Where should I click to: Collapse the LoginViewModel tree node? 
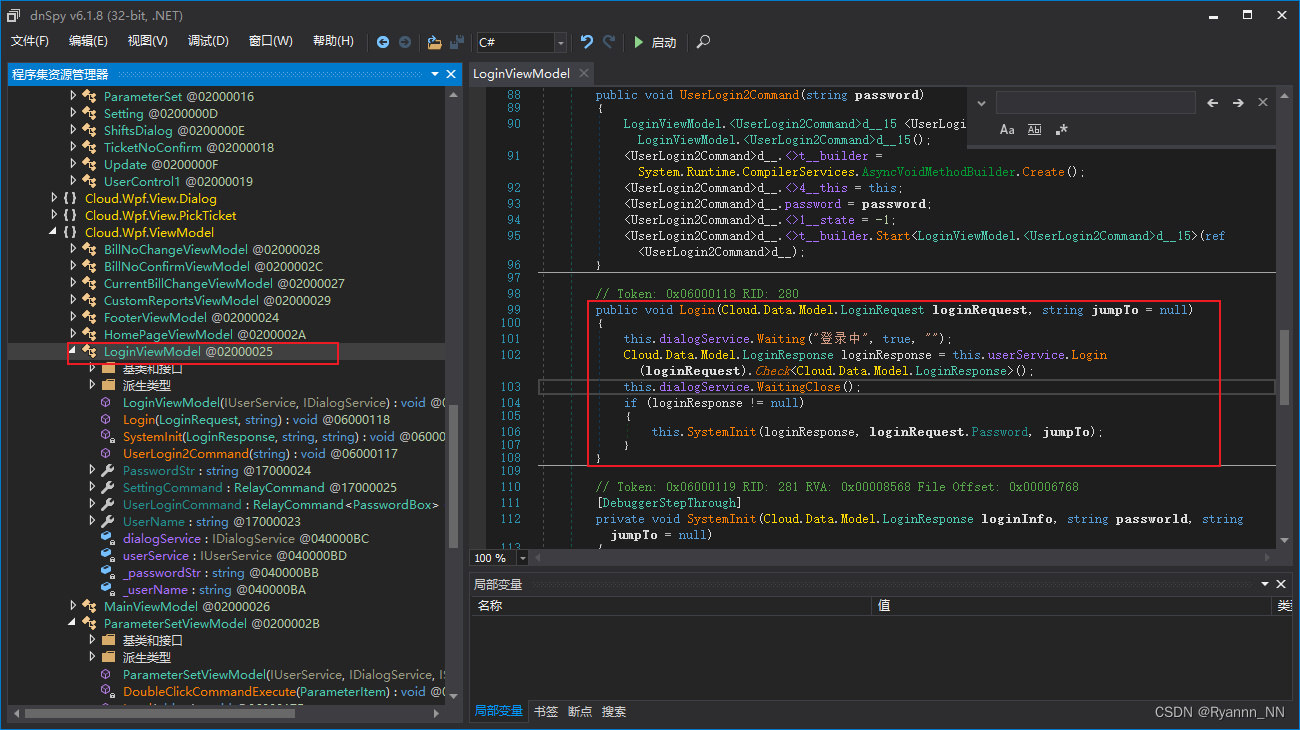point(73,351)
